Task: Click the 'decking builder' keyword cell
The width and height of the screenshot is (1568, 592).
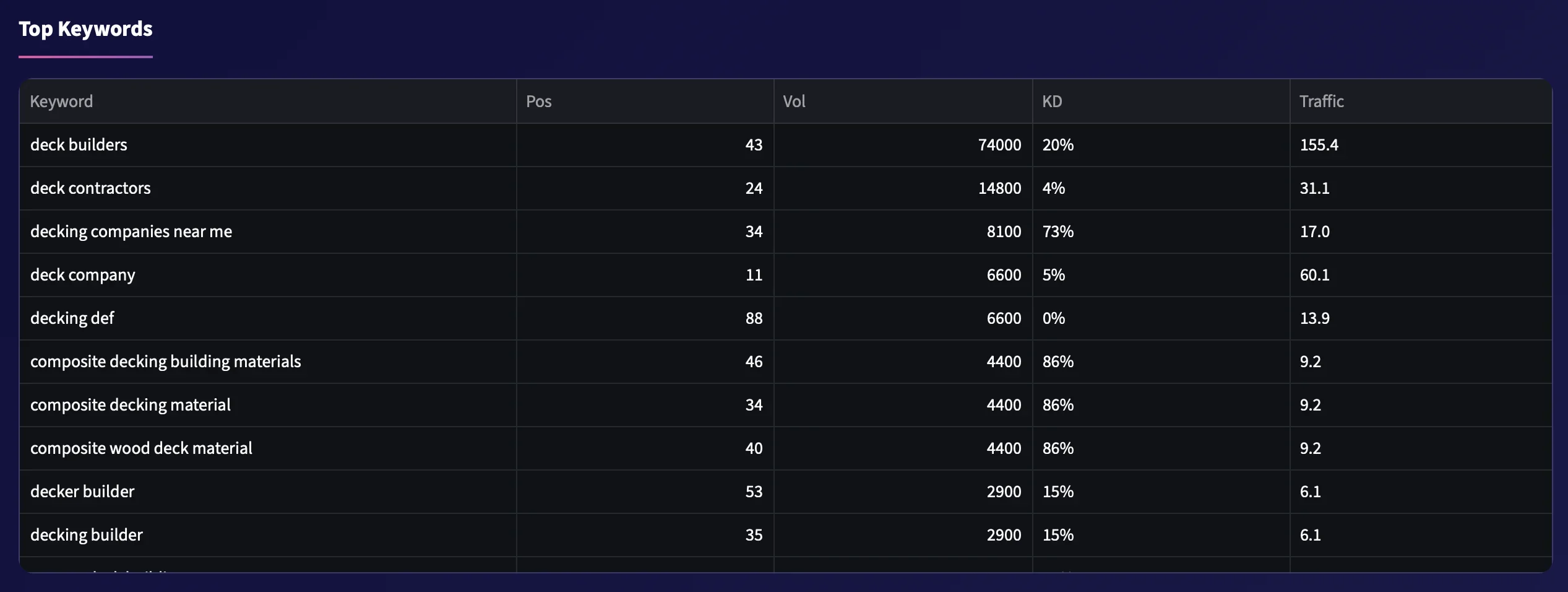Action: point(87,535)
